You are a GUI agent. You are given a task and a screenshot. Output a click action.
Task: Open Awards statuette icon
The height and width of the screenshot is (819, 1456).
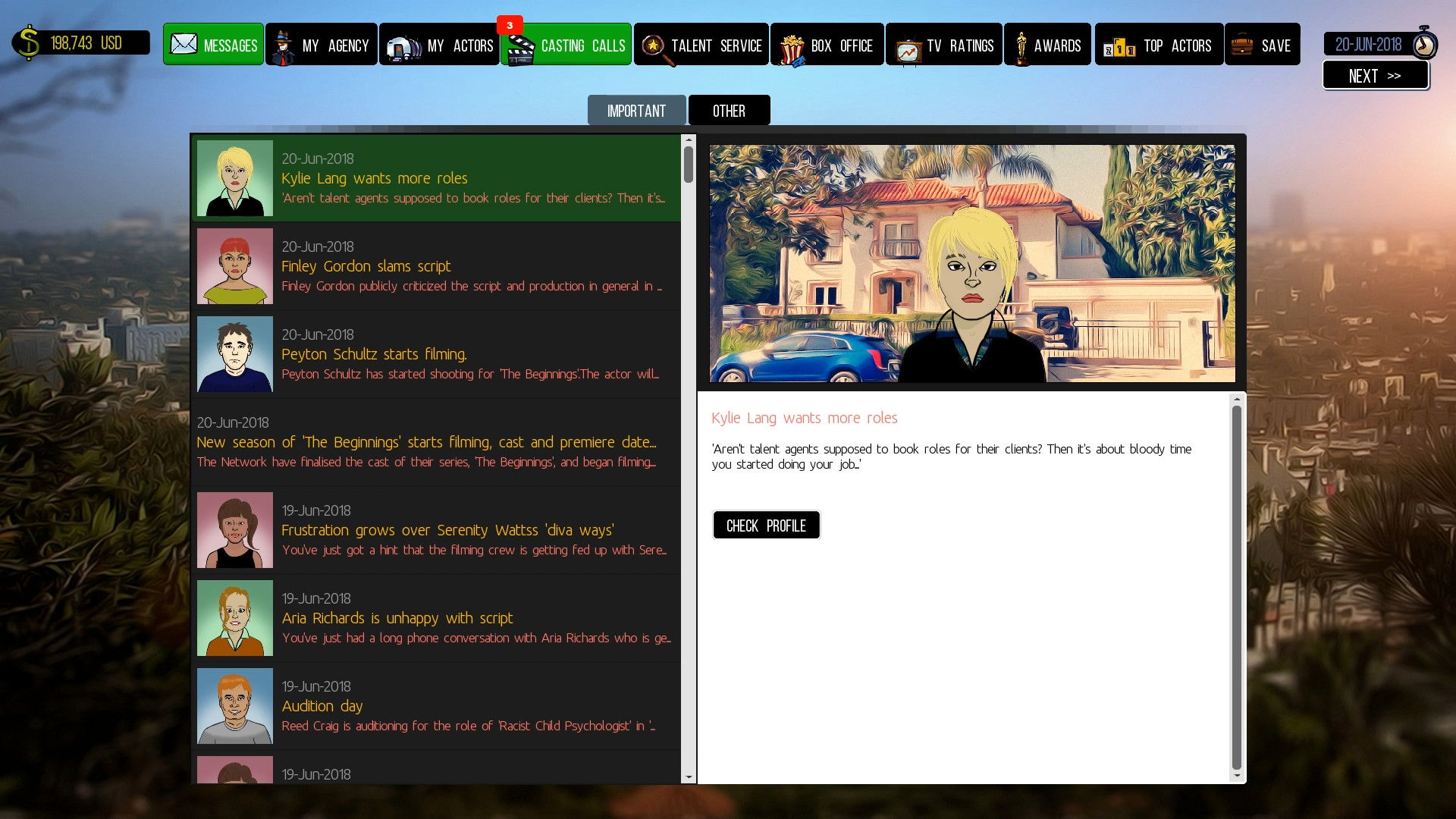[1021, 47]
